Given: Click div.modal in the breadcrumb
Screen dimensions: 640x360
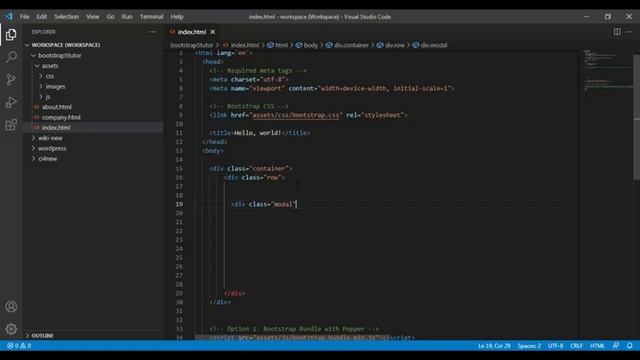Looking at the screenshot, I should tap(434, 45).
